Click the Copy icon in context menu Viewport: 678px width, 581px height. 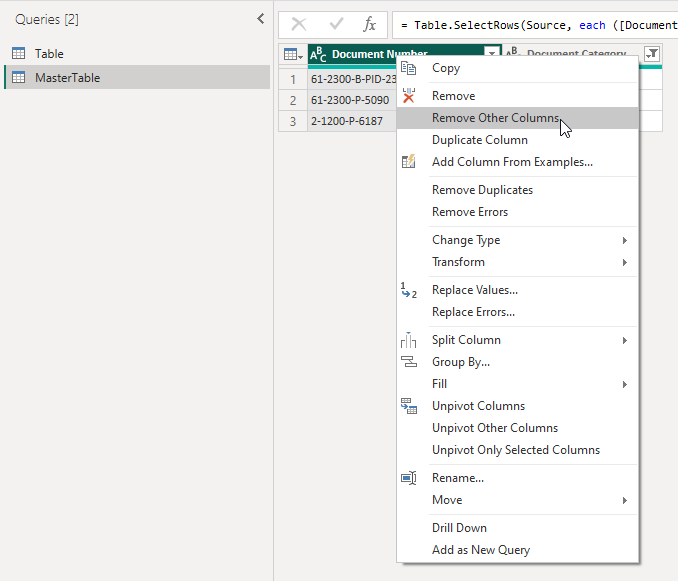tap(409, 68)
